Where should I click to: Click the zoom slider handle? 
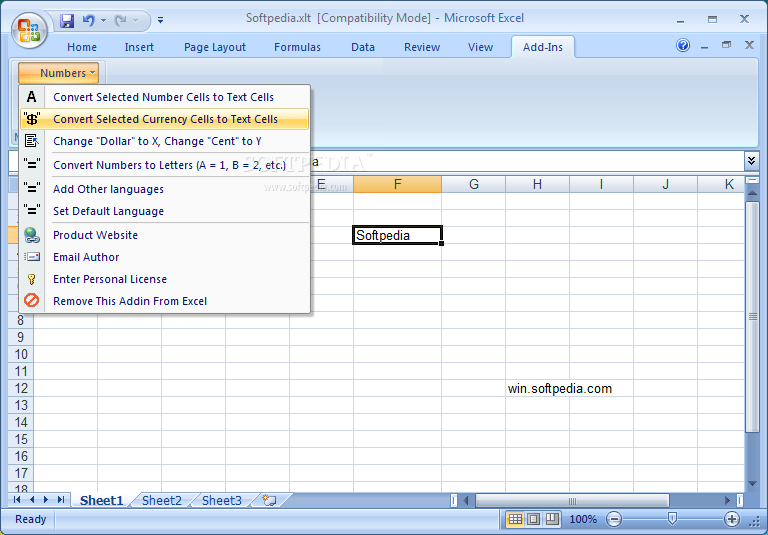[x=672, y=519]
